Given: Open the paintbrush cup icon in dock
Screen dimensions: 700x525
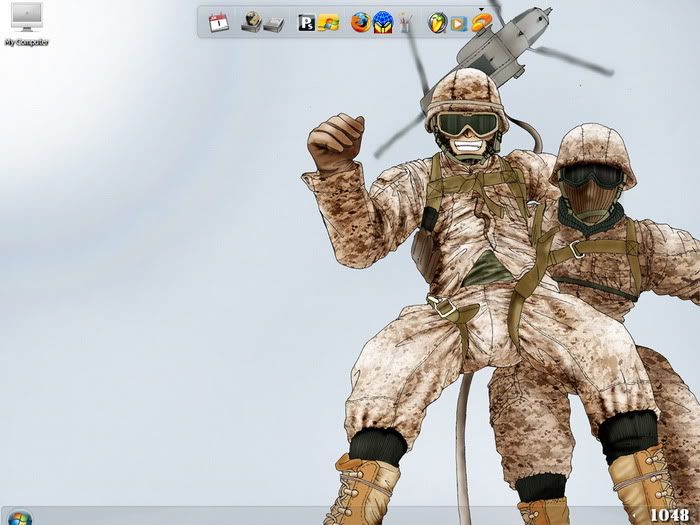Looking at the screenshot, I should click(x=405, y=22).
